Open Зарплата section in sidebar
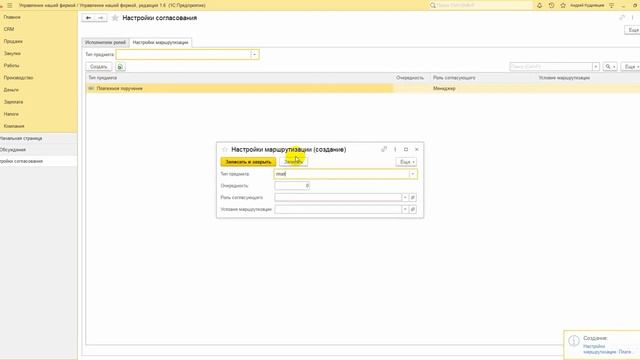The height and width of the screenshot is (360, 640). click(13, 102)
